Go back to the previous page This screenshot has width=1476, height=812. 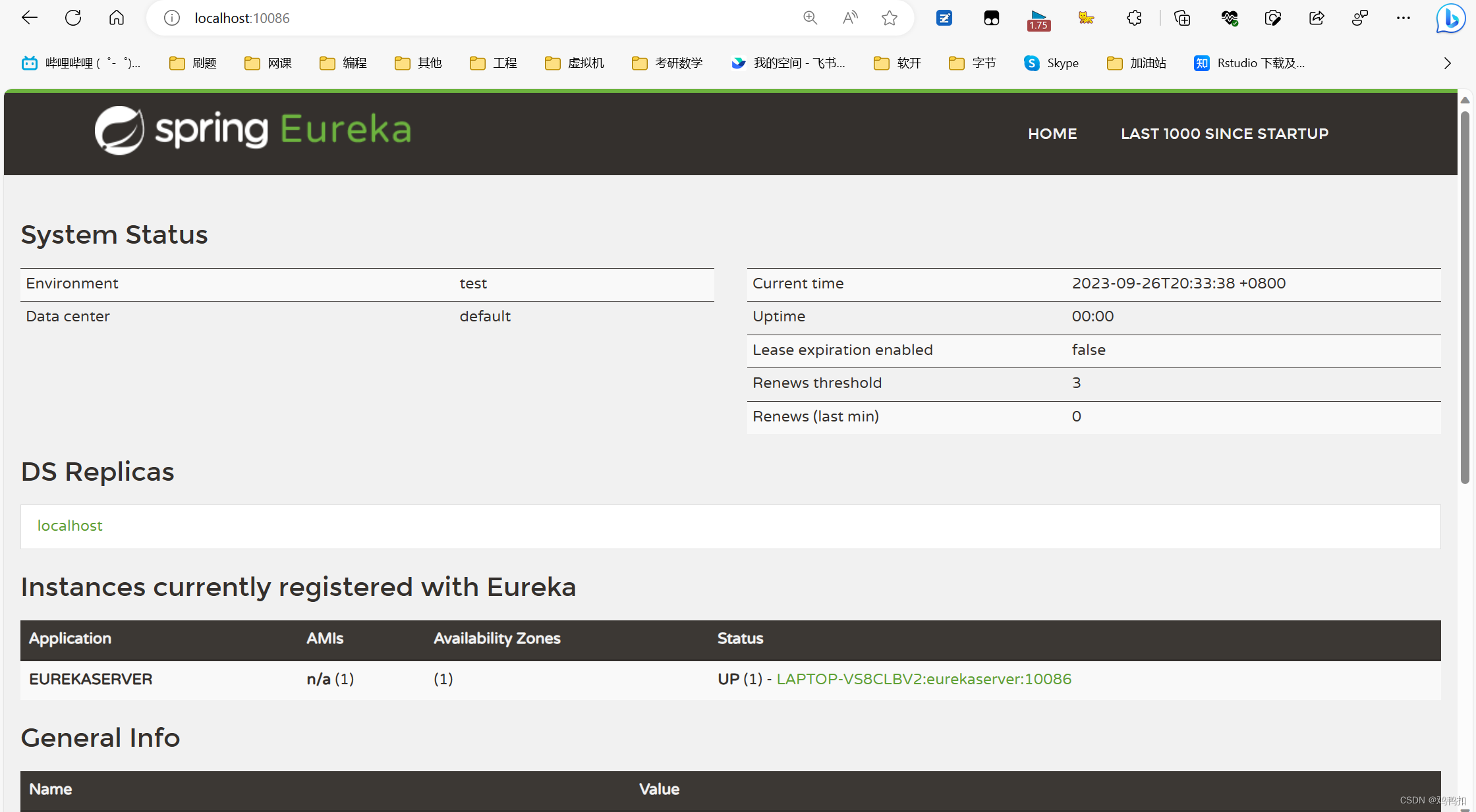30,18
